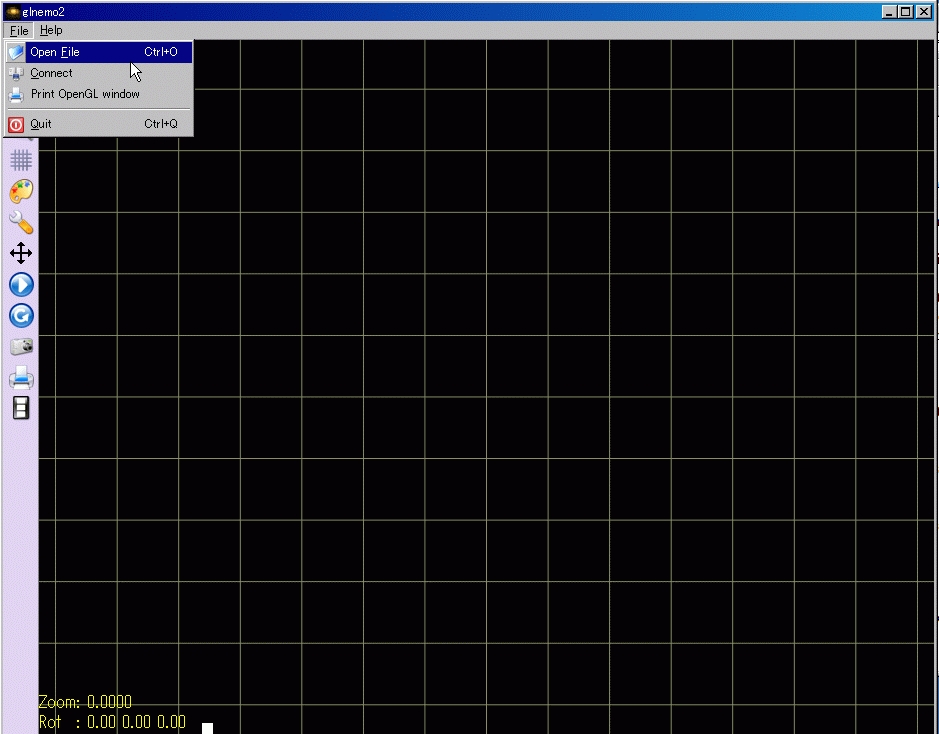Screen dimensions: 939x734
Task: Open the color palette tool
Action: click(x=21, y=191)
